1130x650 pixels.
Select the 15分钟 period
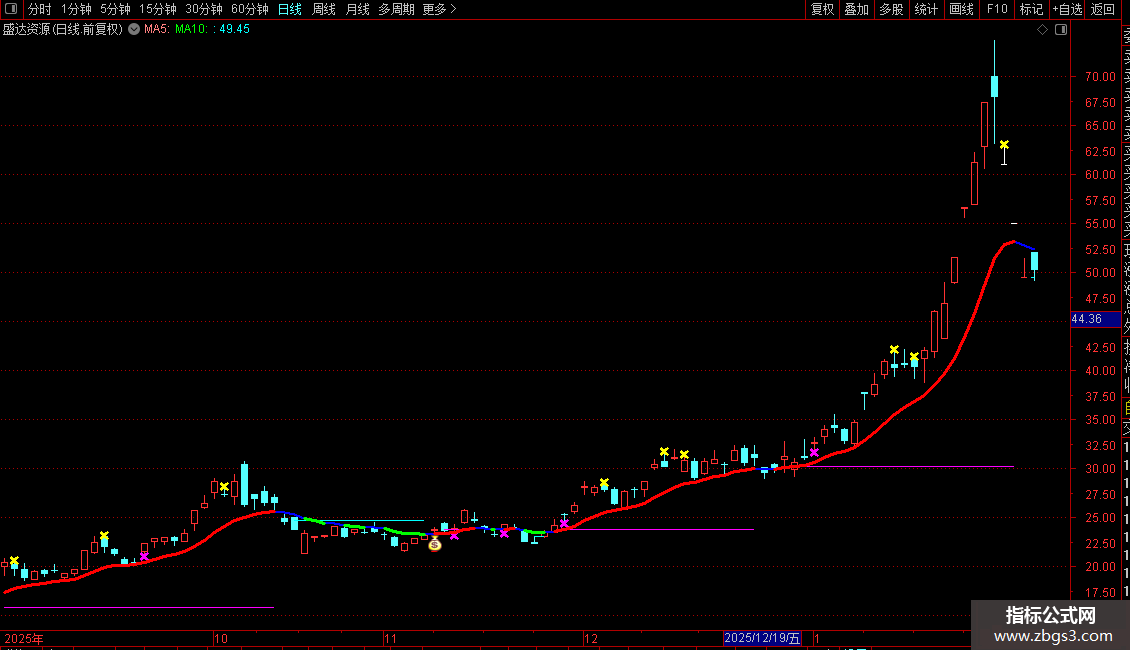[157, 9]
